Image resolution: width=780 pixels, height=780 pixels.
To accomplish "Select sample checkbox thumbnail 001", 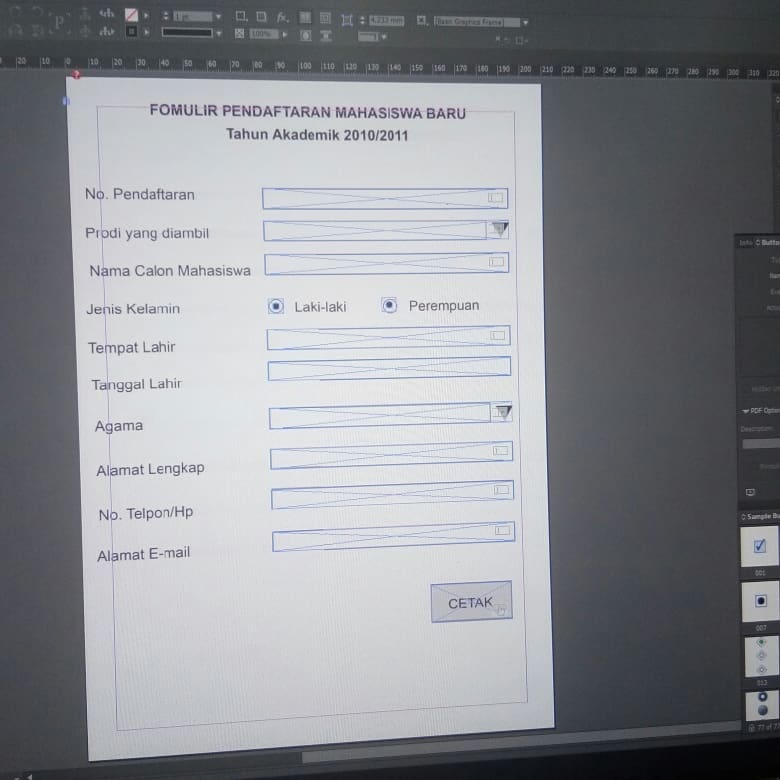I will [x=760, y=546].
